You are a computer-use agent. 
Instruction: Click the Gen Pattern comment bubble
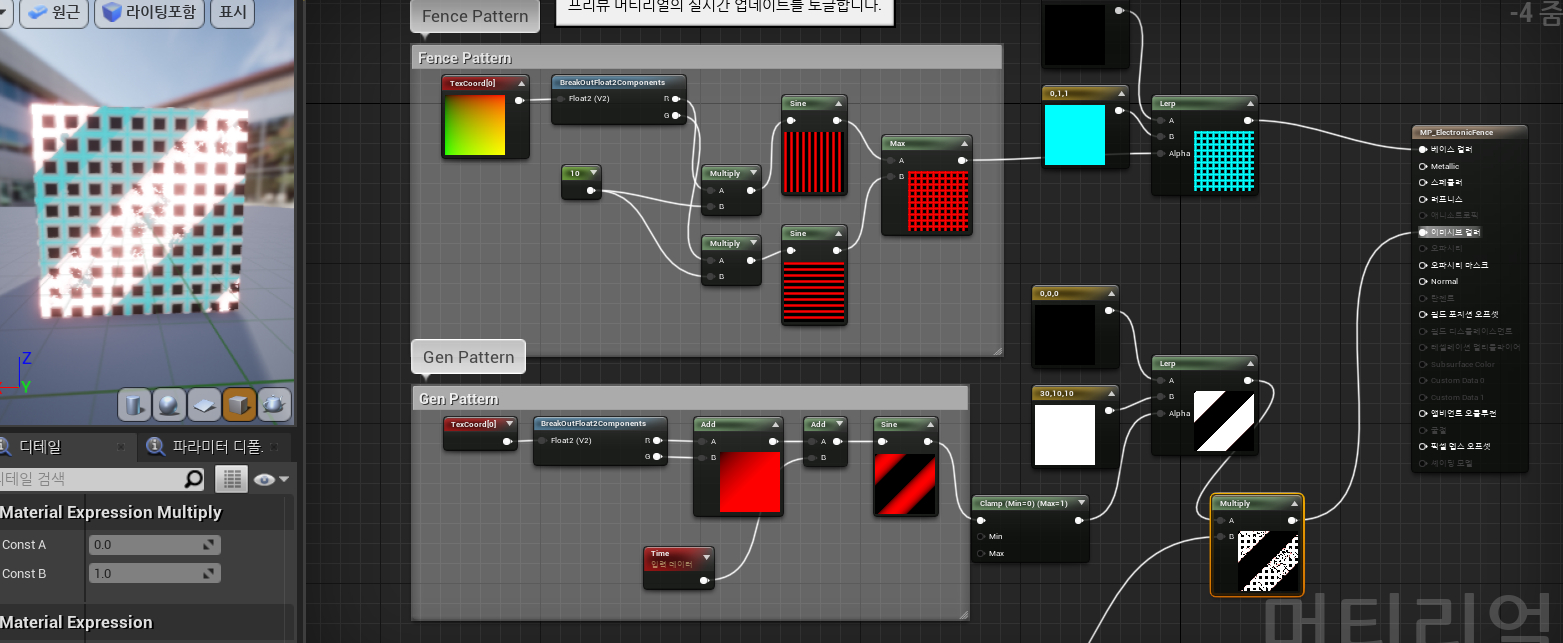[468, 357]
